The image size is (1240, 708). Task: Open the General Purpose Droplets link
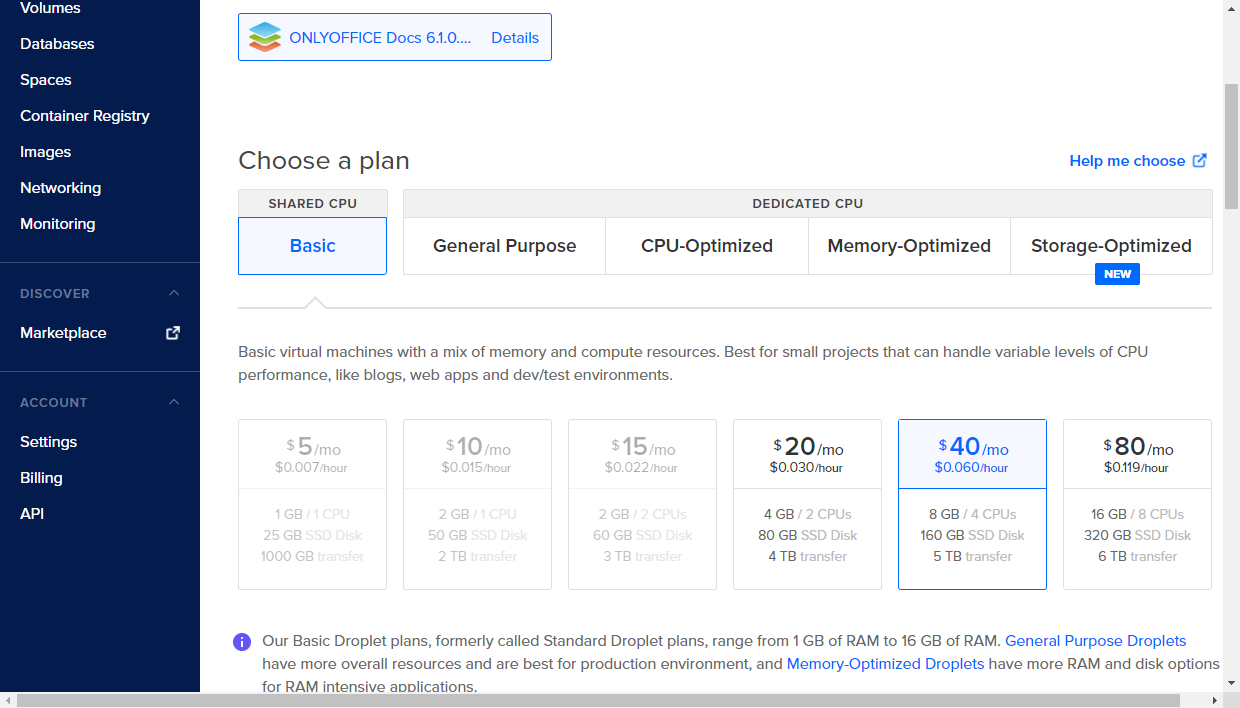point(1095,641)
